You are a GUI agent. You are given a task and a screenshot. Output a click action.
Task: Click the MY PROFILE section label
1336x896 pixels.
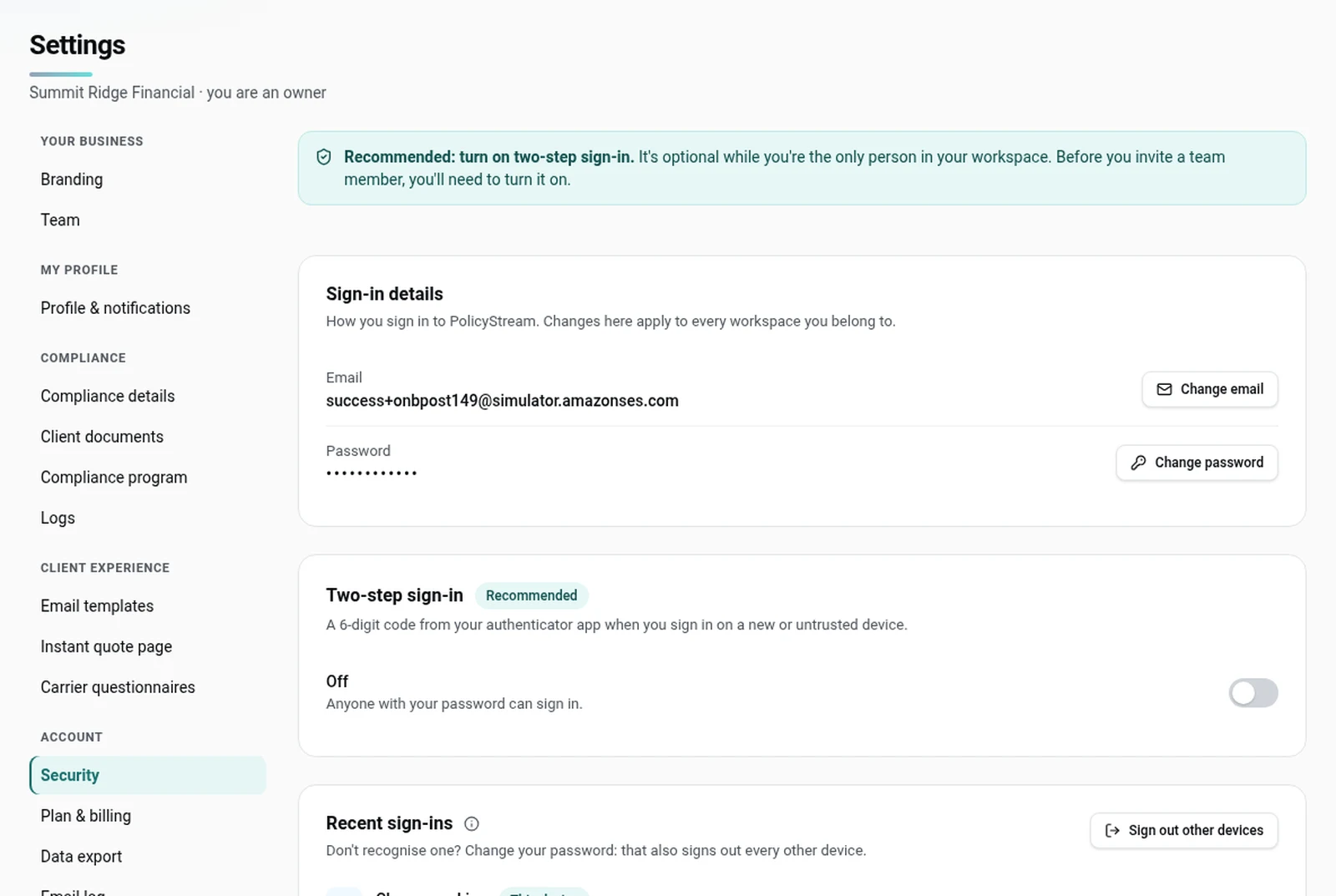pyautogui.click(x=79, y=270)
